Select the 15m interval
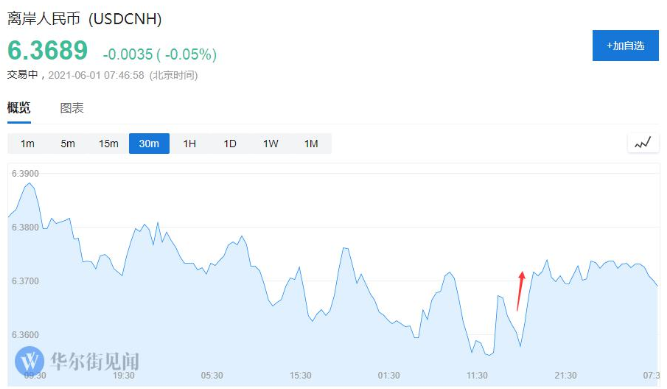The width and height of the screenshot is (667, 389). tap(108, 143)
